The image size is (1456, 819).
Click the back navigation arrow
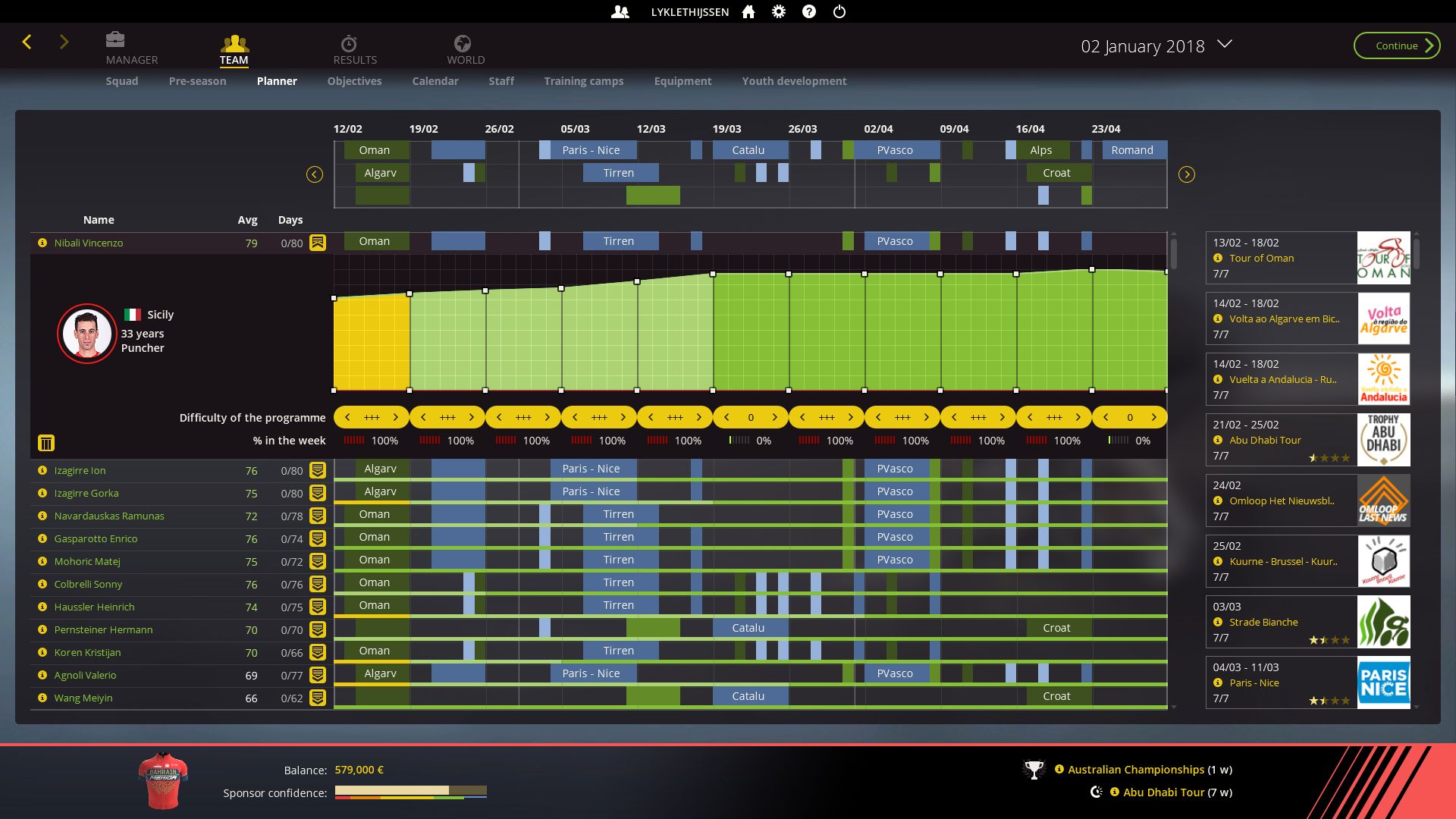pyautogui.click(x=27, y=42)
